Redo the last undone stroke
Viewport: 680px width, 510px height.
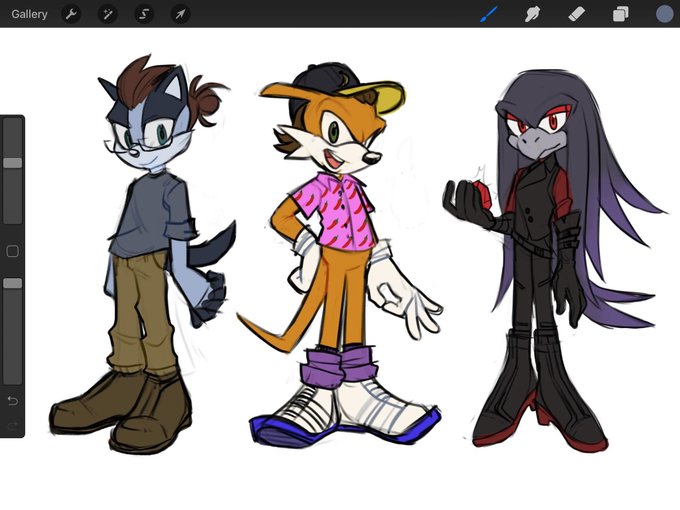[13, 425]
